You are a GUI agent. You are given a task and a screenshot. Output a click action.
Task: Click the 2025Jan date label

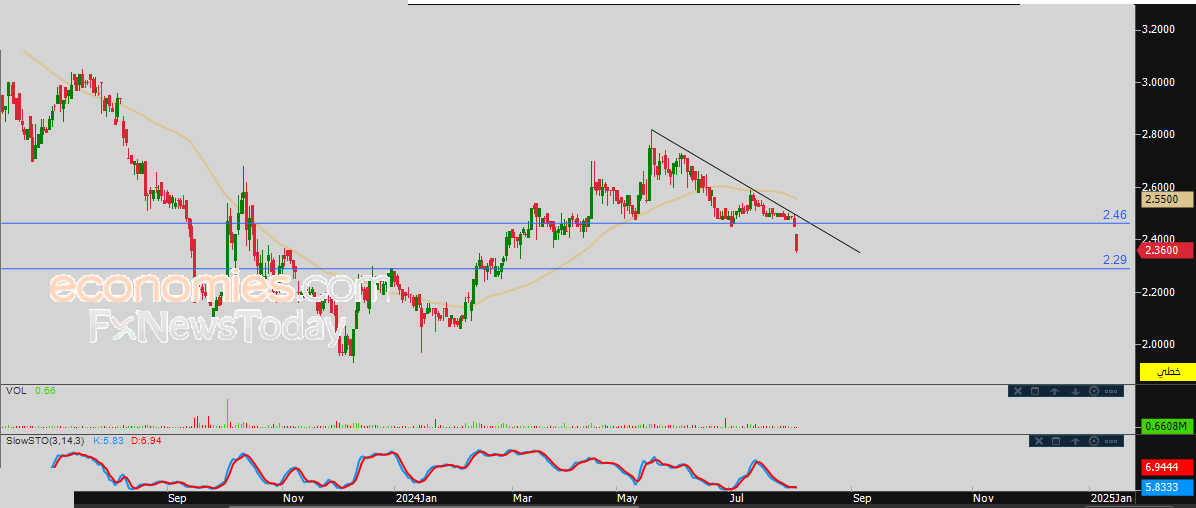click(1111, 499)
